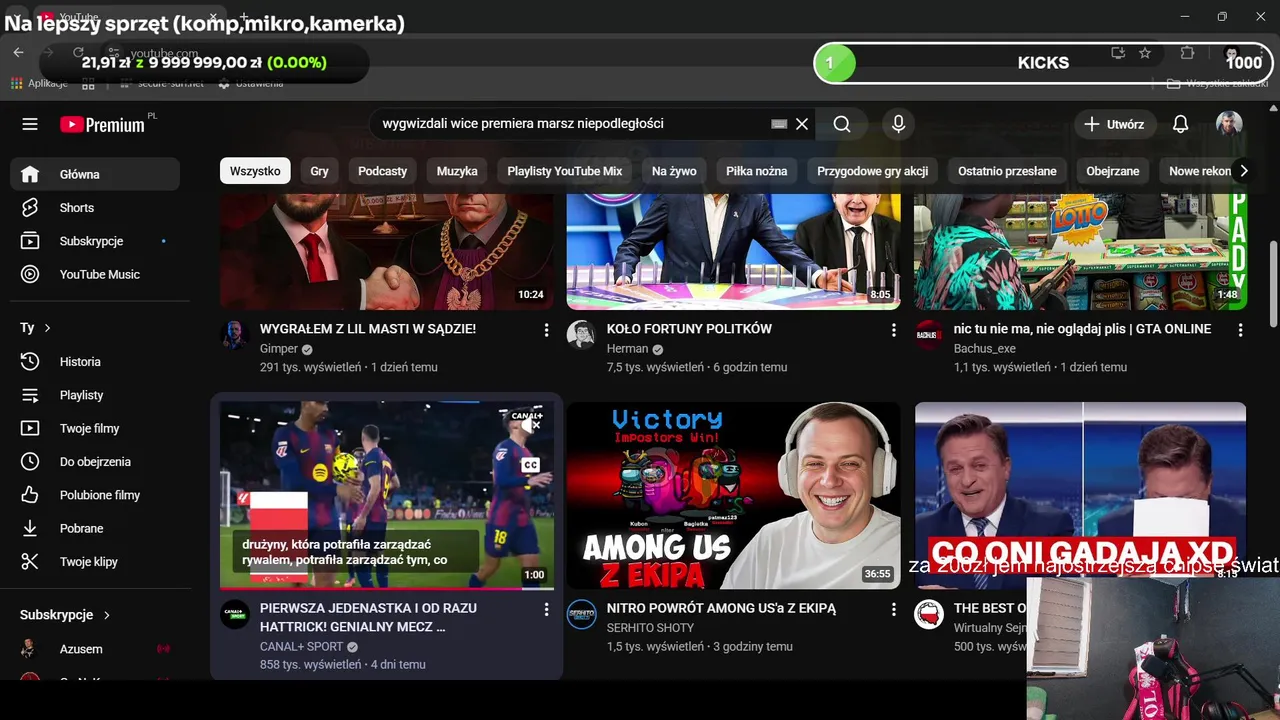Clear the search box with X
The width and height of the screenshot is (1280, 720).
(801, 124)
